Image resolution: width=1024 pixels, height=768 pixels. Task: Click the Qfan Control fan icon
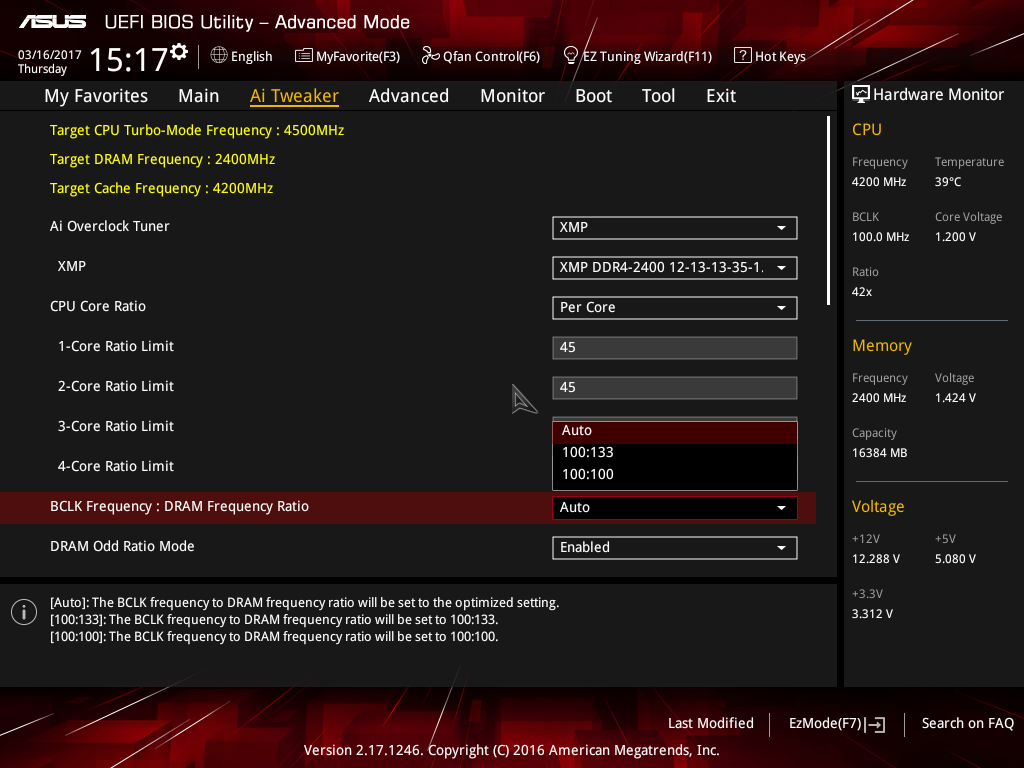430,56
